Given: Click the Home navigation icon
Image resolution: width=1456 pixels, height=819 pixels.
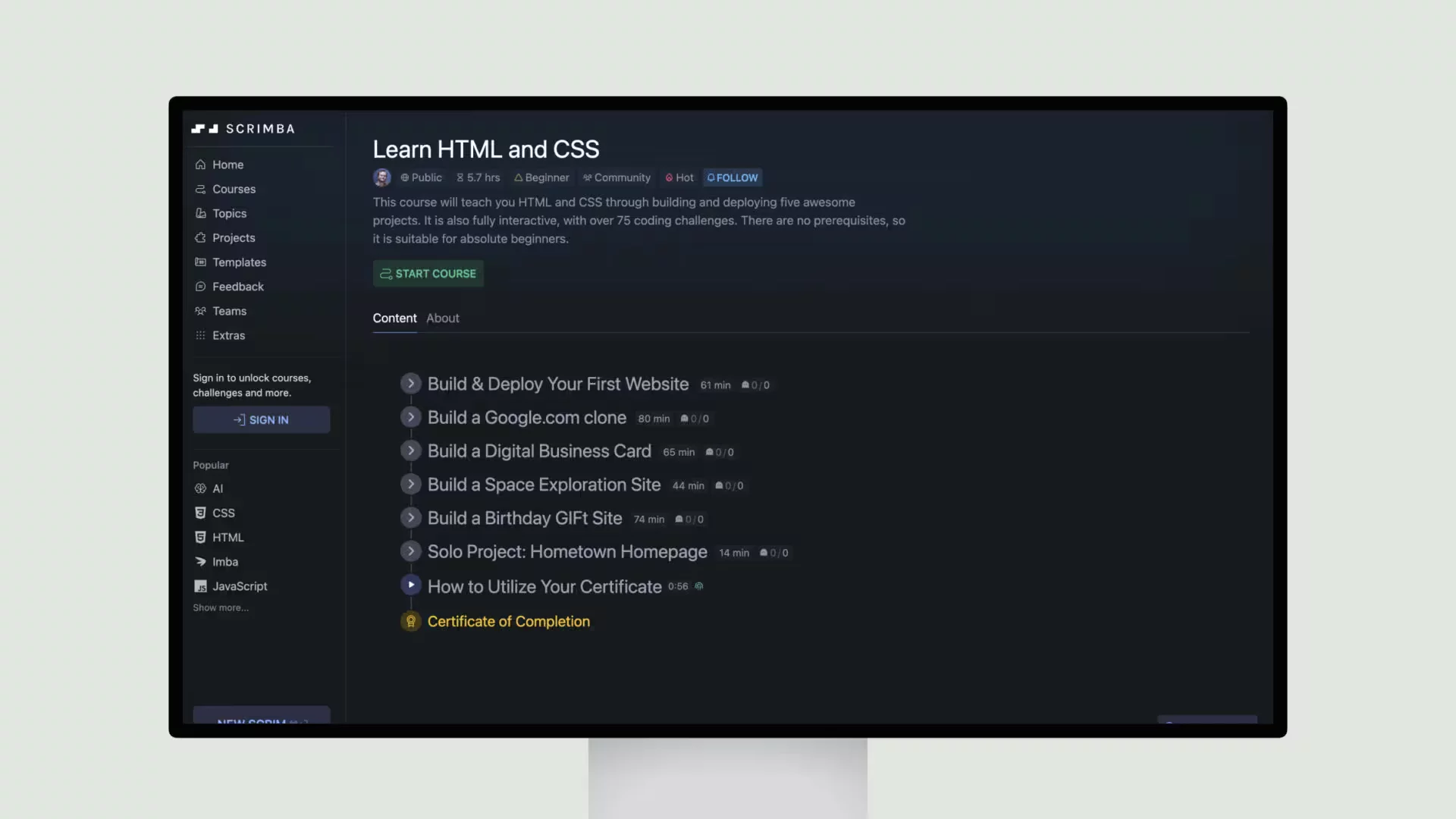Looking at the screenshot, I should point(200,164).
